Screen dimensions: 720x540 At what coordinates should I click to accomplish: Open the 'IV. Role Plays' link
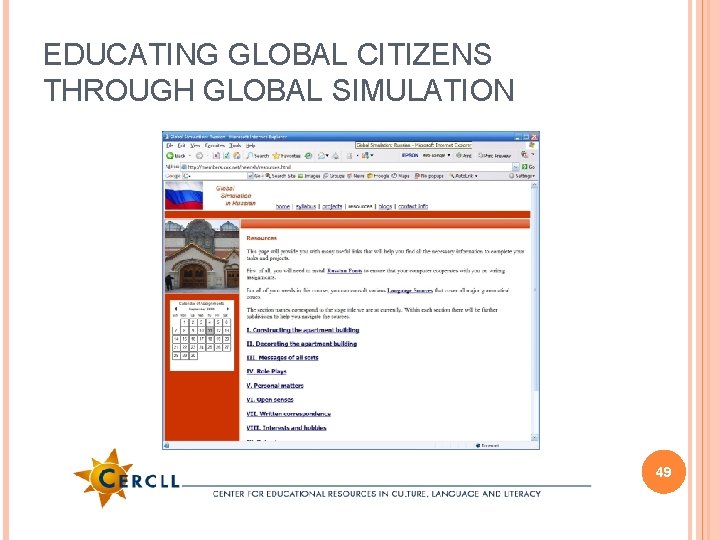coord(266,371)
